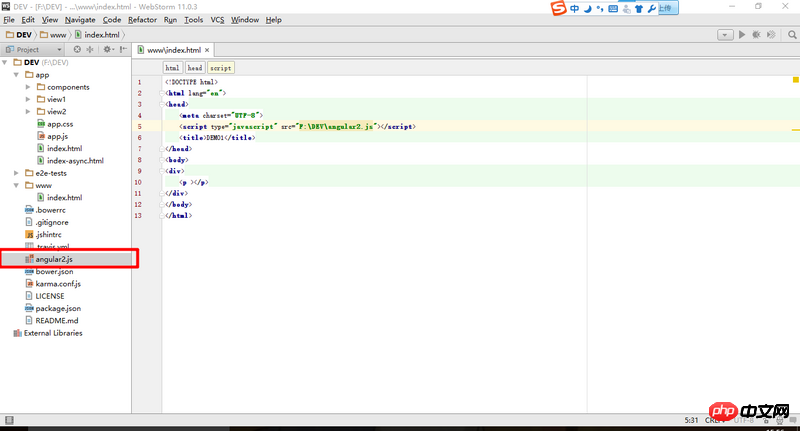Click the script breadcrumb in editor
The image size is (800, 431).
[220, 68]
